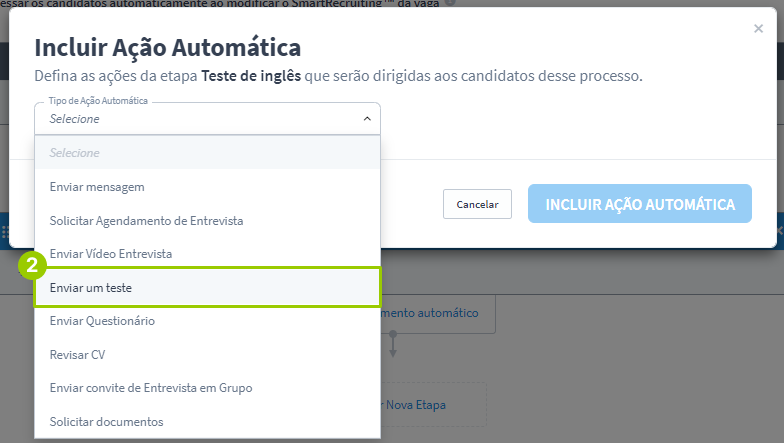Click the Tipo de Ação Automática field
This screenshot has width=784, height=443.
(200, 119)
